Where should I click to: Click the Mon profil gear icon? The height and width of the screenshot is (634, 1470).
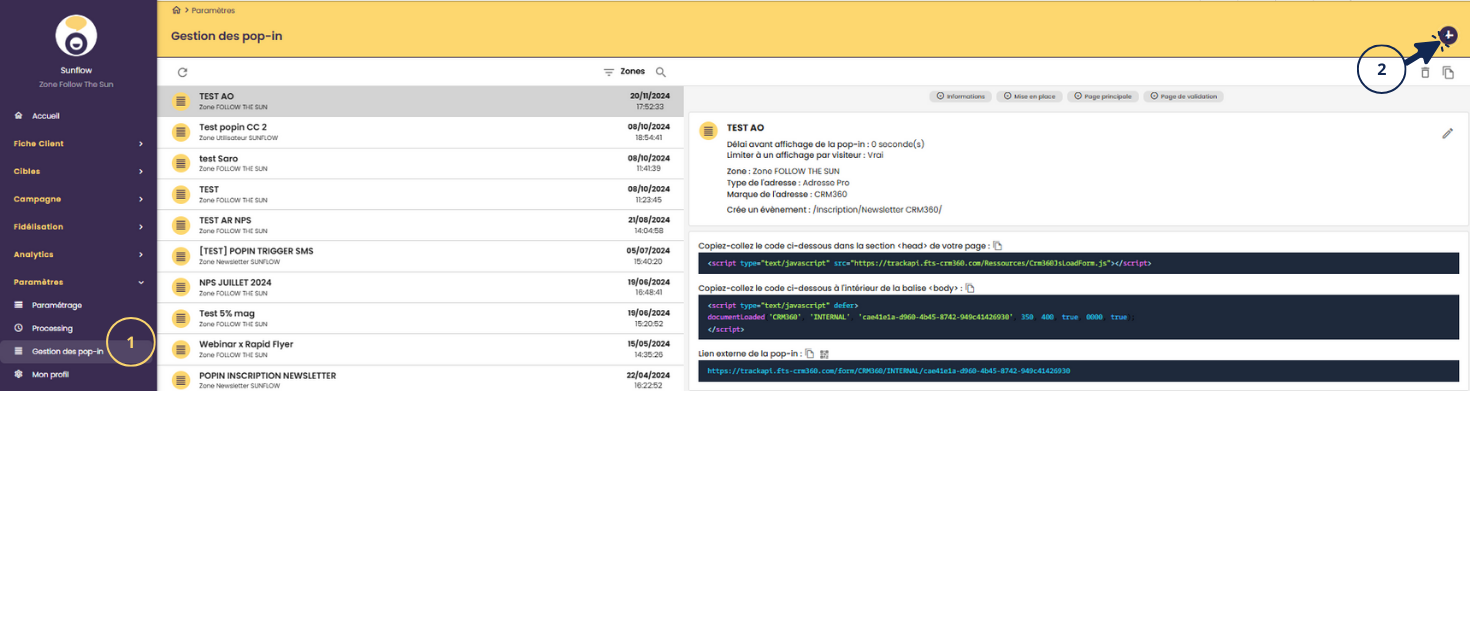[18, 374]
